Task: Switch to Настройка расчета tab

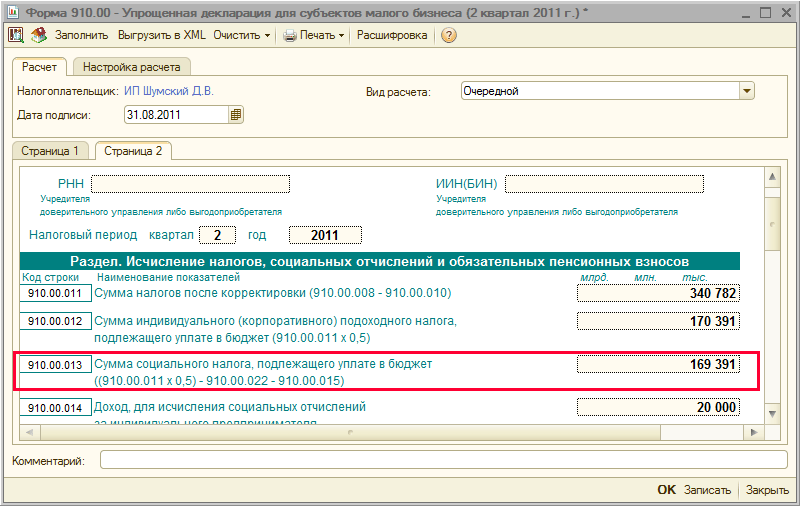Action: [131, 68]
